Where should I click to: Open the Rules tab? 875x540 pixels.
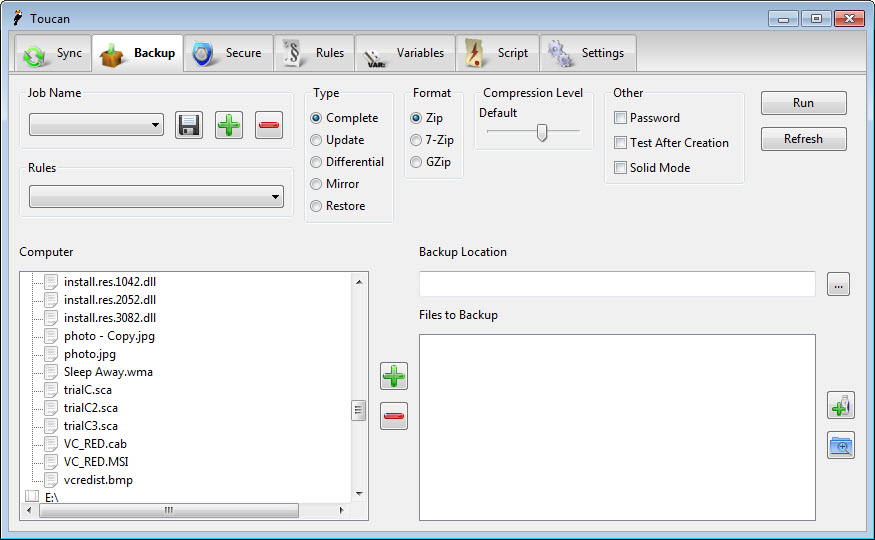(x=314, y=53)
